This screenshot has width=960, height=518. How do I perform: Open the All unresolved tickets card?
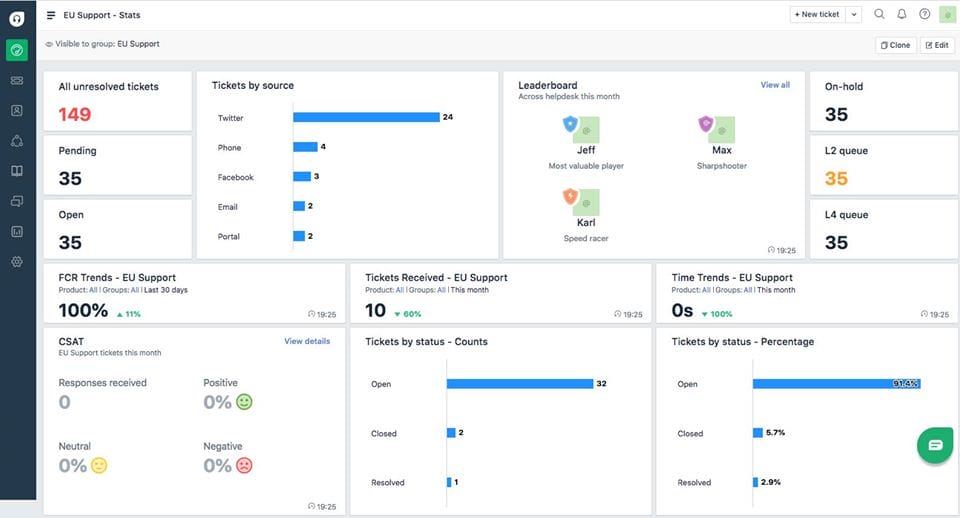click(x=117, y=101)
